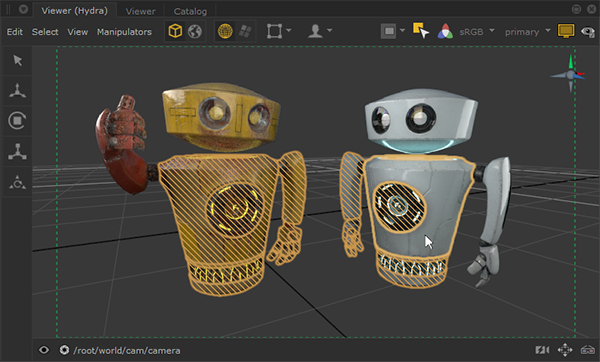Open the Manipulators menu
Viewport: 600px width, 362px height.
[124, 32]
